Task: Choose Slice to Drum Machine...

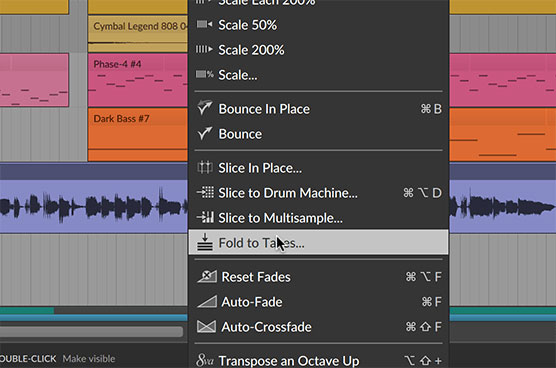Action: tap(318, 193)
